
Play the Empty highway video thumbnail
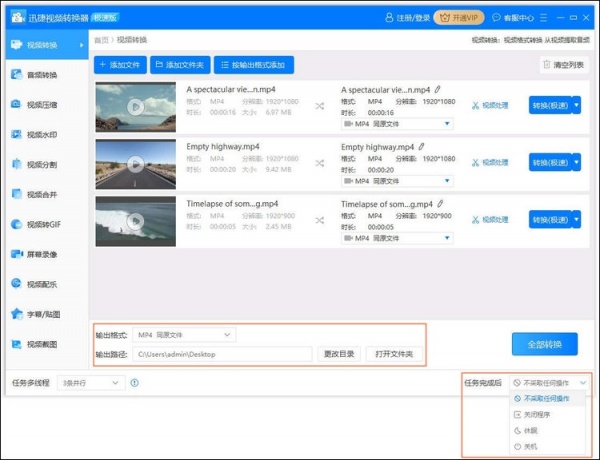135,164
